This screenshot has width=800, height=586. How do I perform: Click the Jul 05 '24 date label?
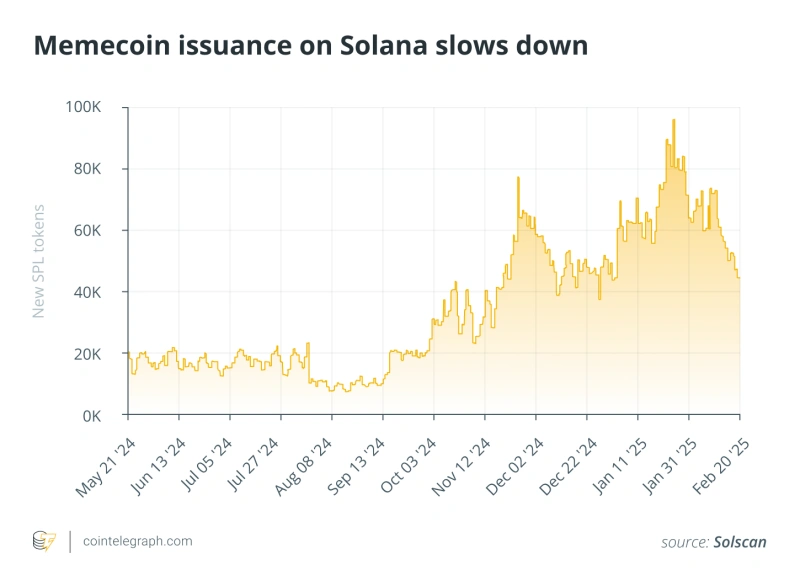pos(207,465)
